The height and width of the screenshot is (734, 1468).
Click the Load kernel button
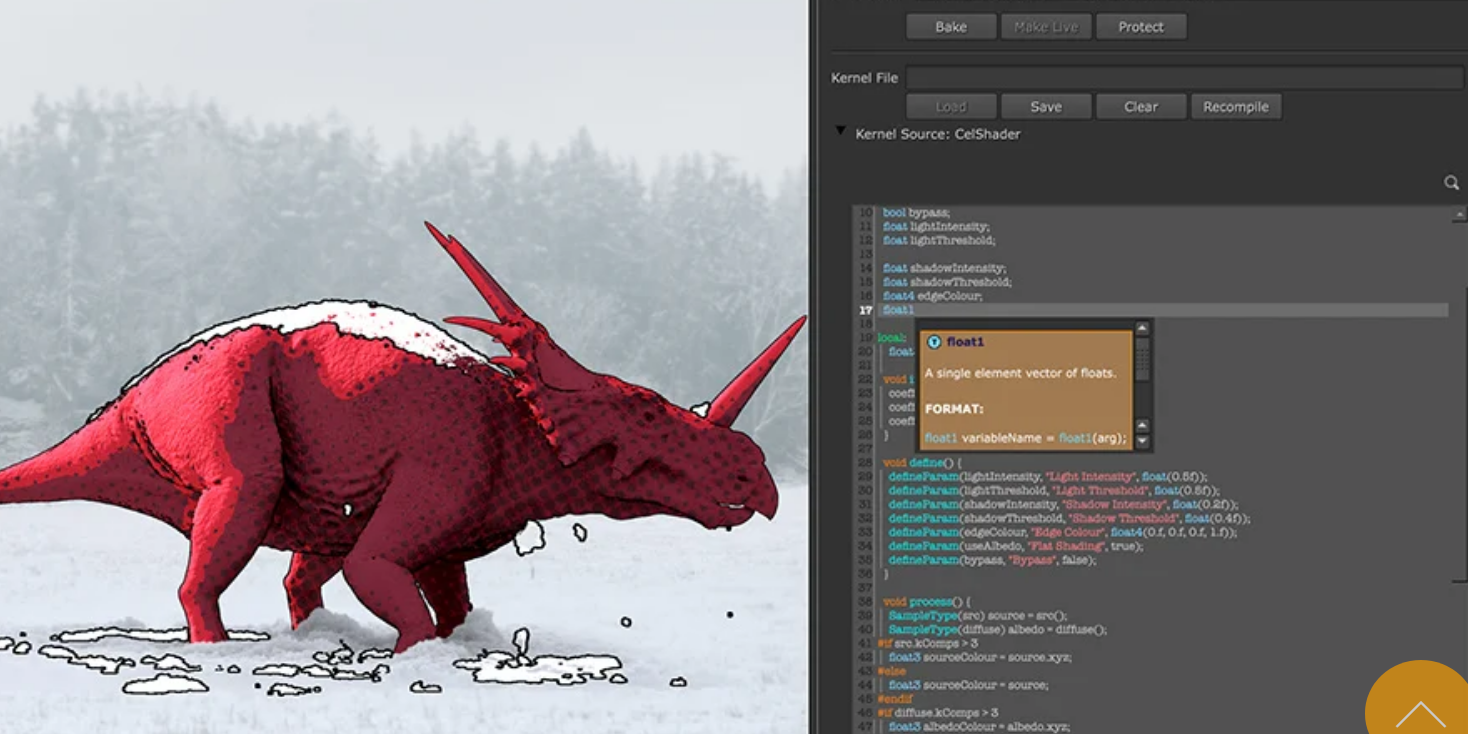950,107
